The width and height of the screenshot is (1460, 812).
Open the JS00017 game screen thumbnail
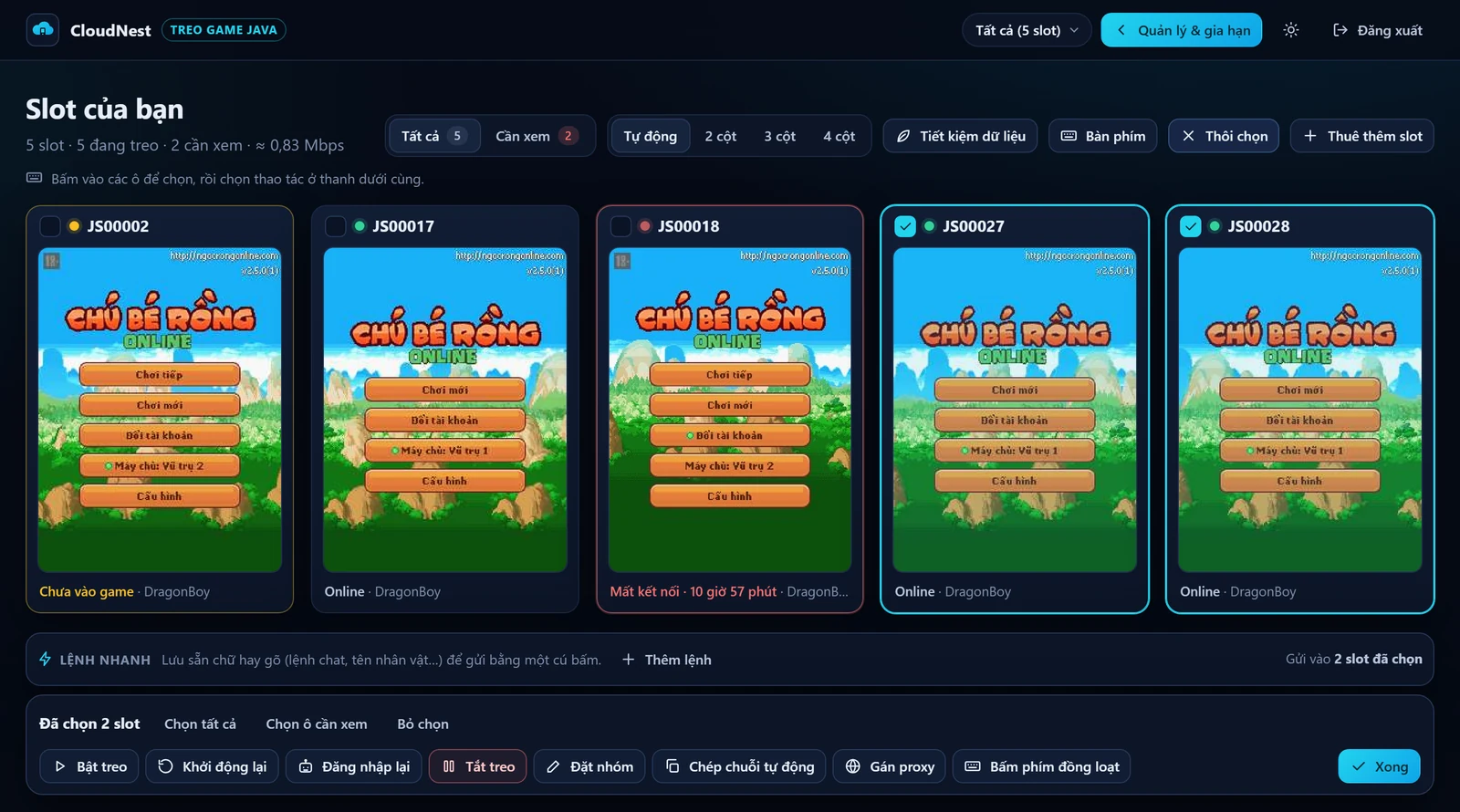pos(445,410)
